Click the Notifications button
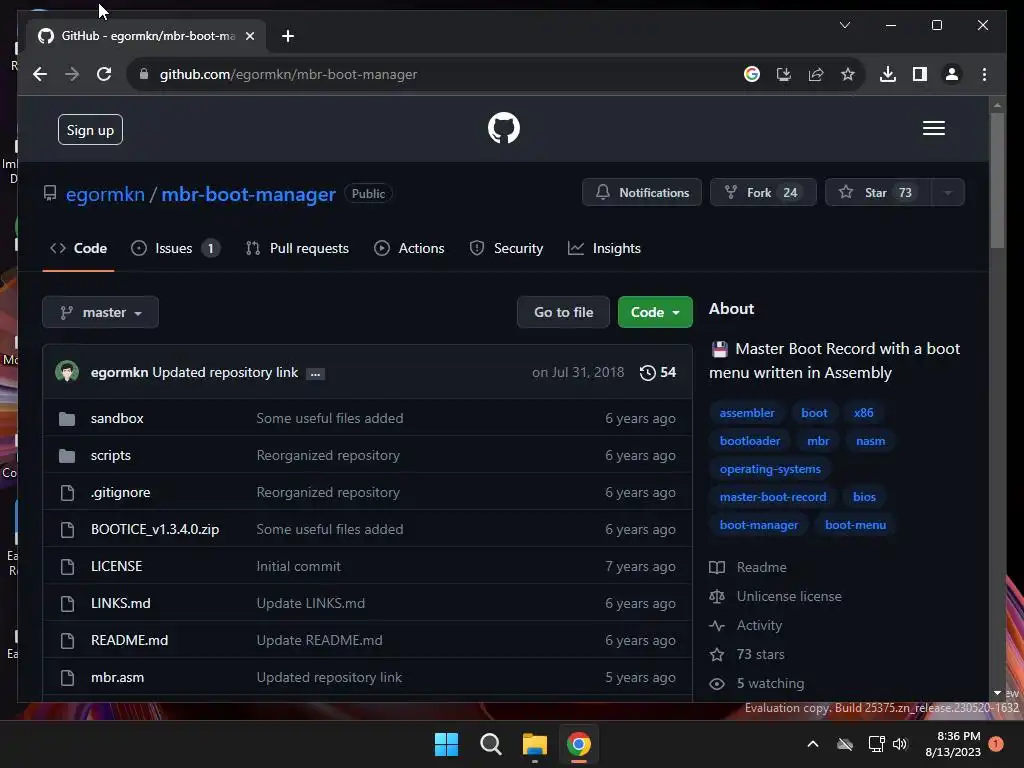This screenshot has width=1024, height=768. point(642,193)
